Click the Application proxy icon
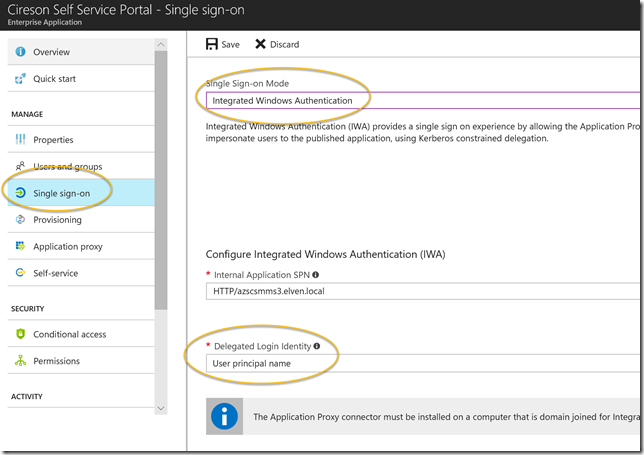Viewport: 644px width, 455px height. (20, 246)
